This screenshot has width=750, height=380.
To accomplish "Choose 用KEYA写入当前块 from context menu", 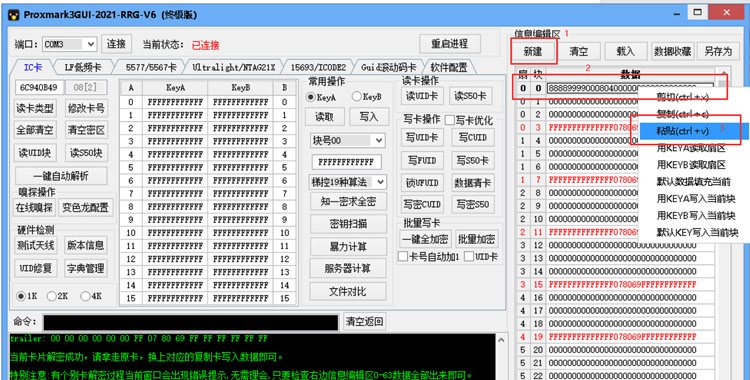I will point(694,198).
